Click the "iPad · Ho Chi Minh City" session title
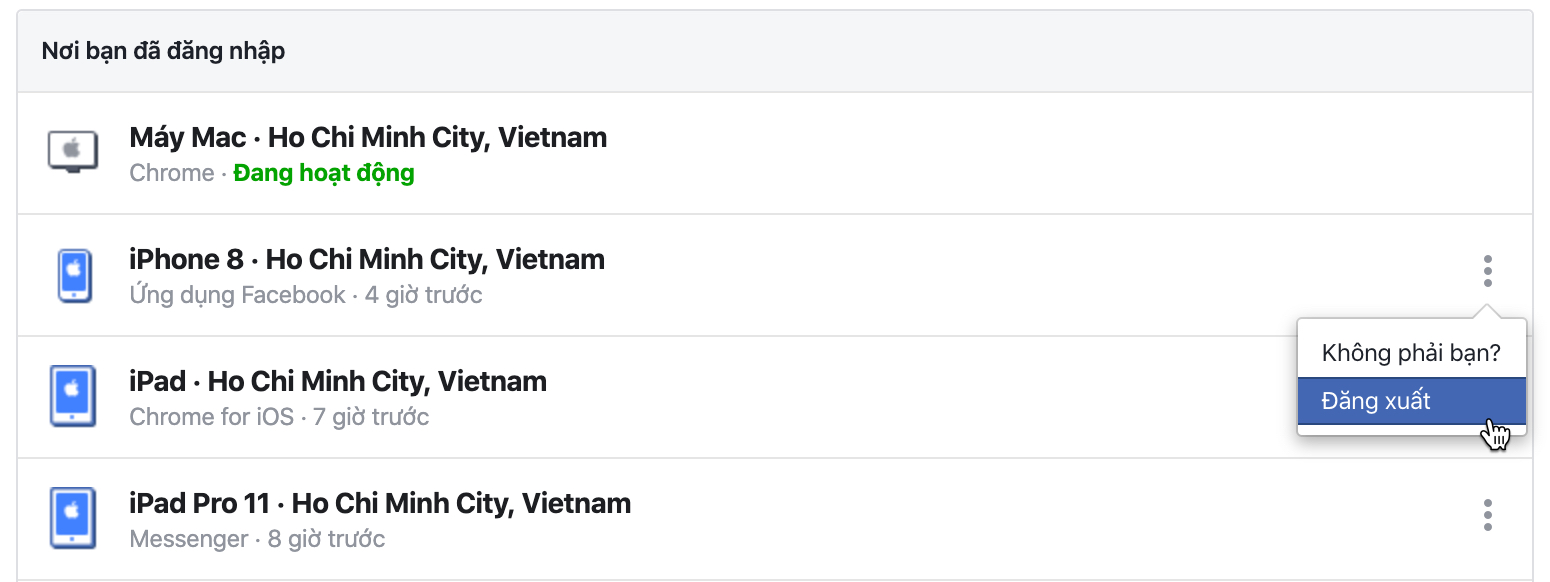The height and width of the screenshot is (582, 1550). [x=338, y=381]
